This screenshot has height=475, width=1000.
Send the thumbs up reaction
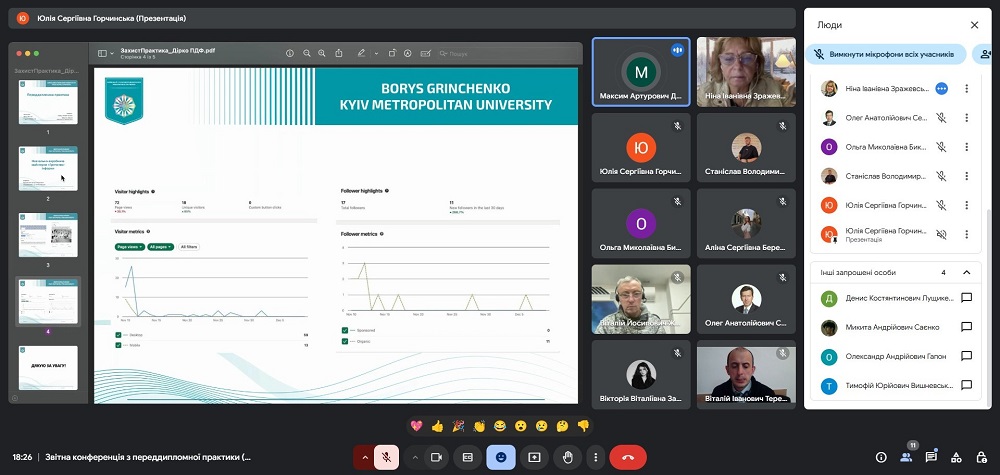click(437, 426)
